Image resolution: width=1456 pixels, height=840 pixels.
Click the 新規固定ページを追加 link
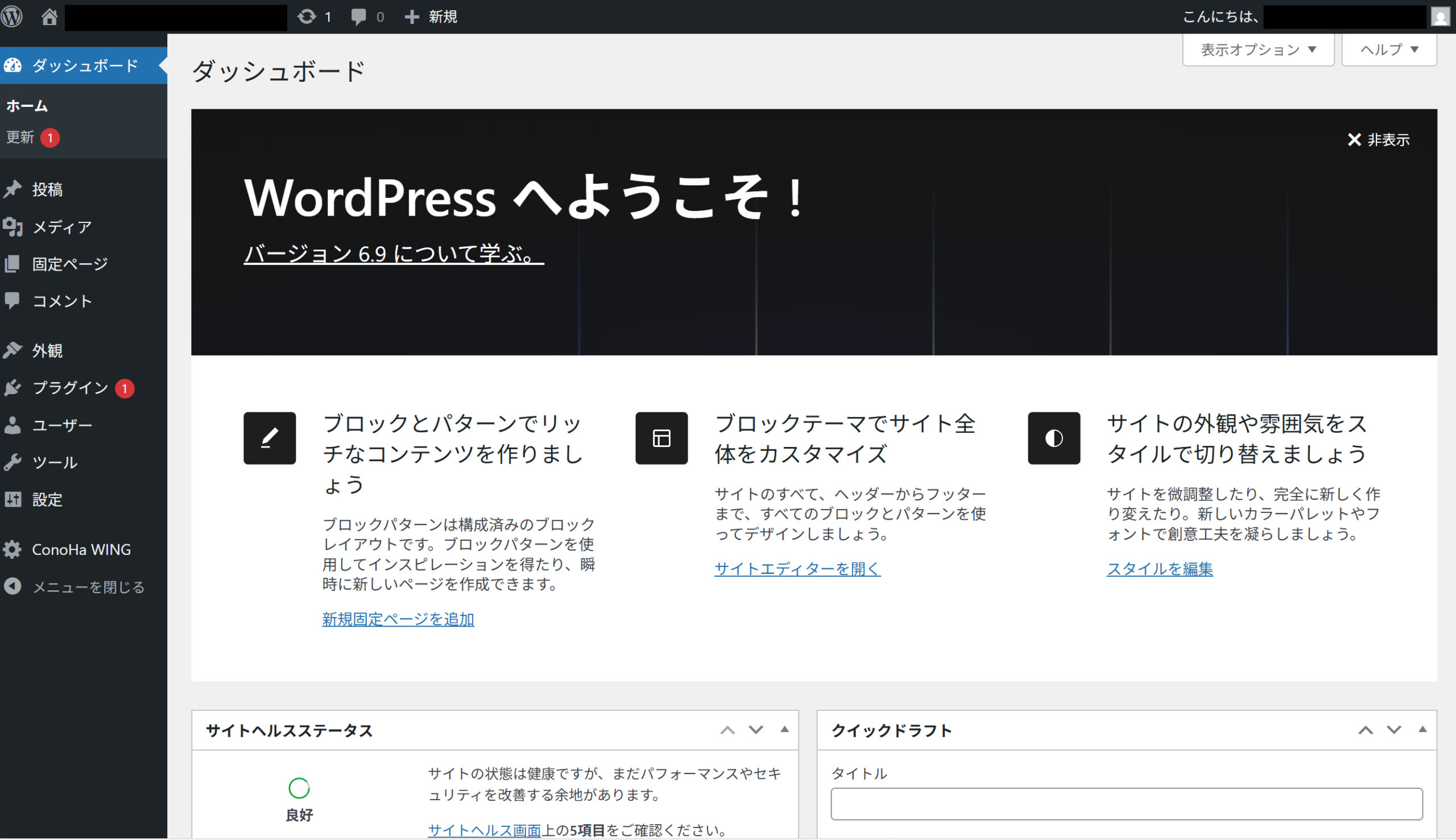click(398, 619)
